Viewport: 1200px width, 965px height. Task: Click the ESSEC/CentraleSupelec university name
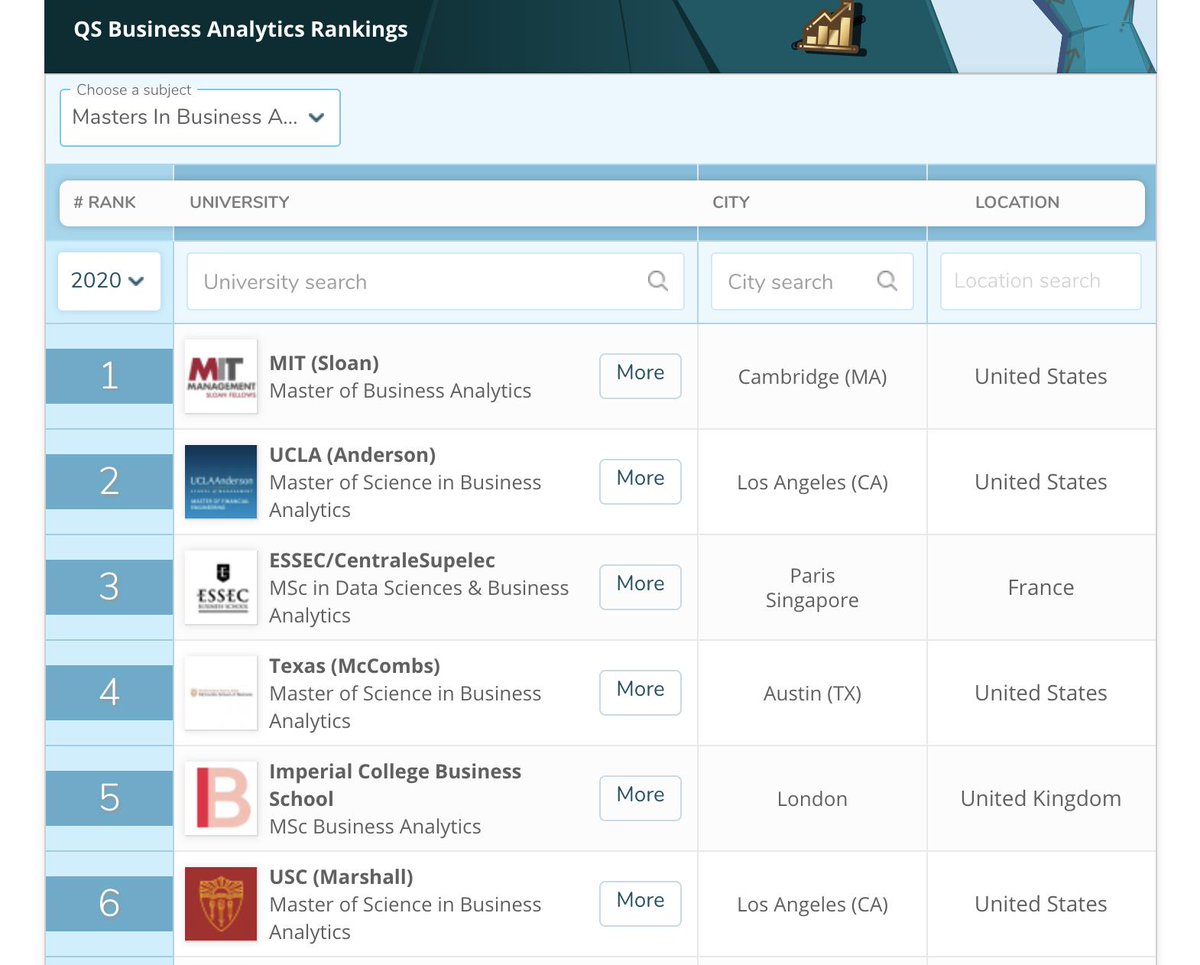382,560
